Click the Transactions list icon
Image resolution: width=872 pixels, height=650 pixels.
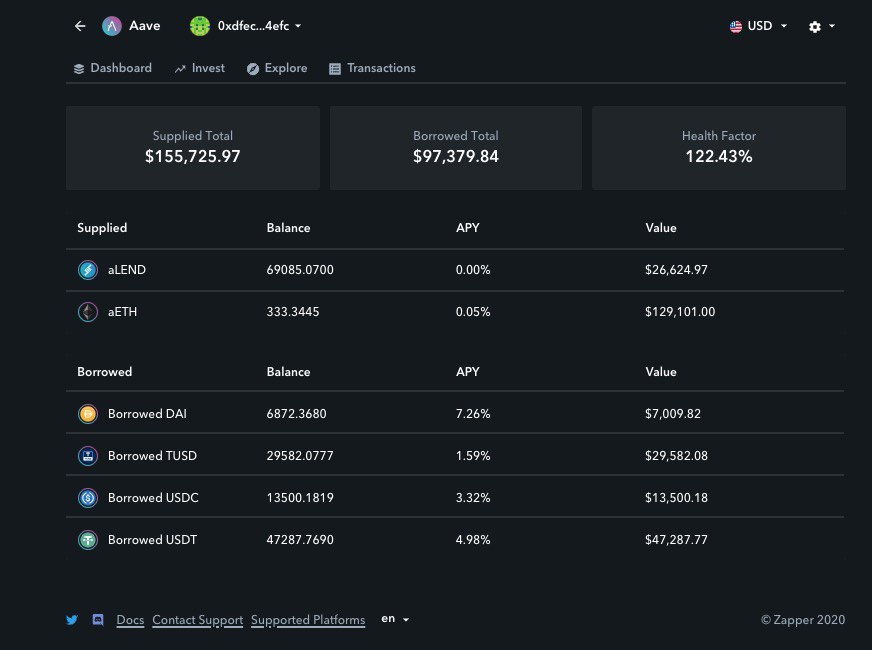click(x=335, y=69)
